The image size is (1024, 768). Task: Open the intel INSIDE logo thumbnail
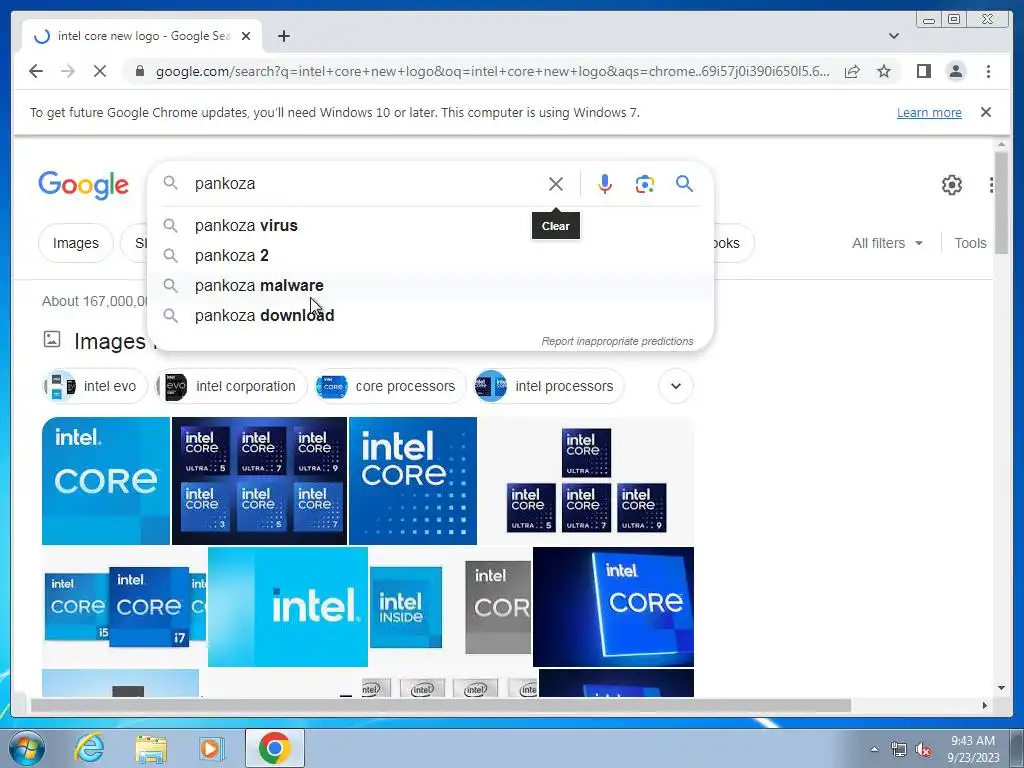coord(406,607)
